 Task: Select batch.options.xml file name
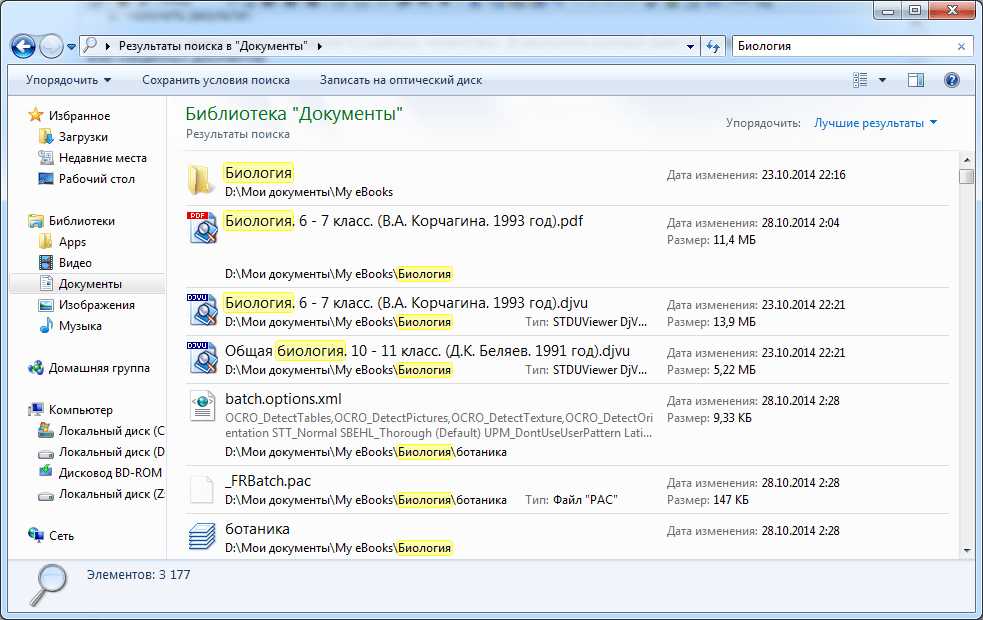coord(283,399)
